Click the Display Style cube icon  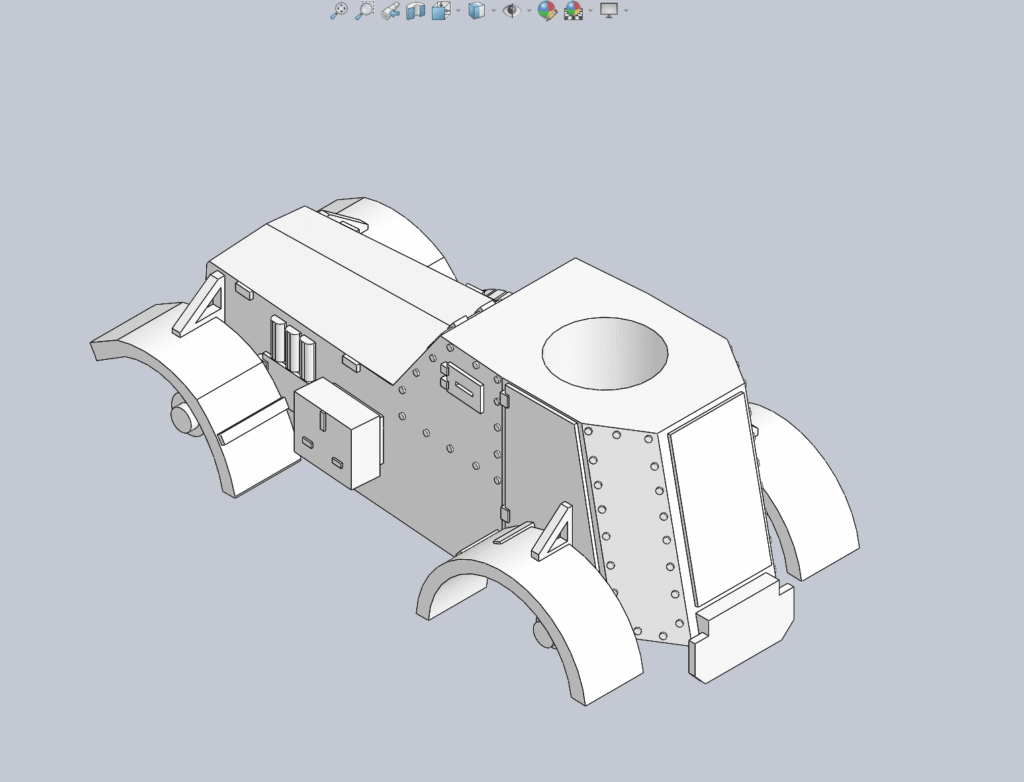pos(477,10)
